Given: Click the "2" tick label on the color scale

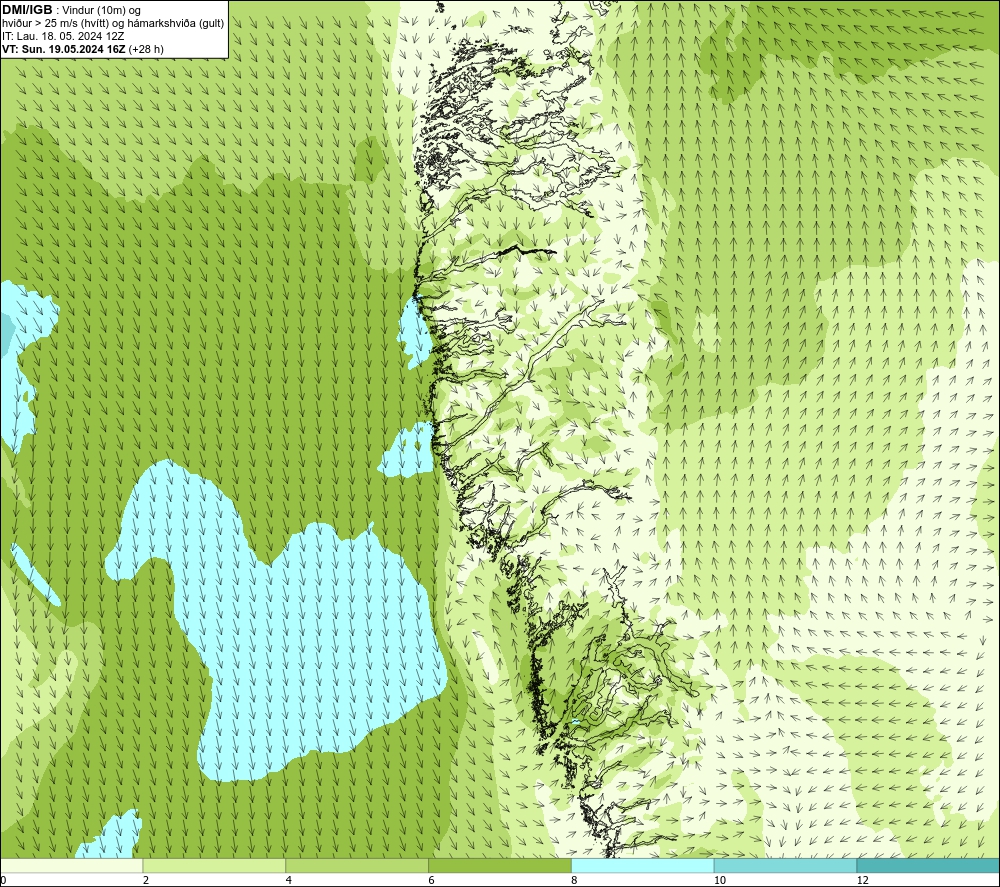Looking at the screenshot, I should point(146,880).
